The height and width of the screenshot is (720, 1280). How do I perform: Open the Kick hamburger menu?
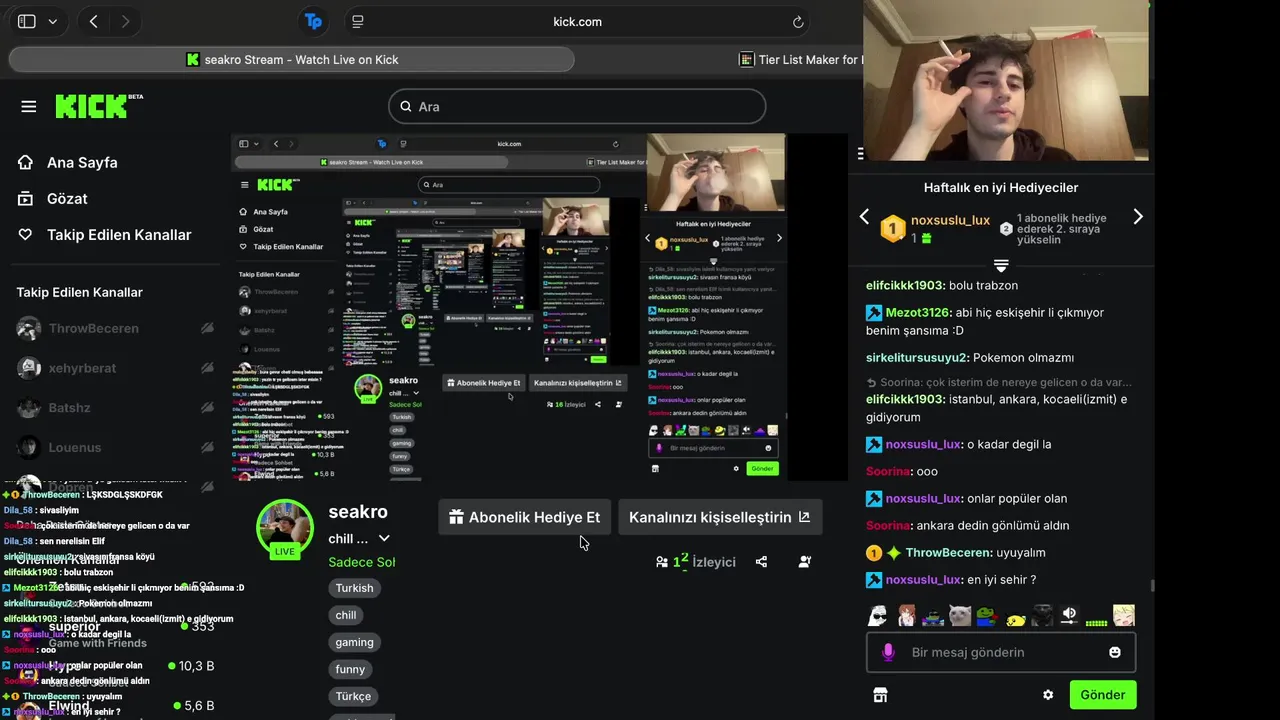28,107
